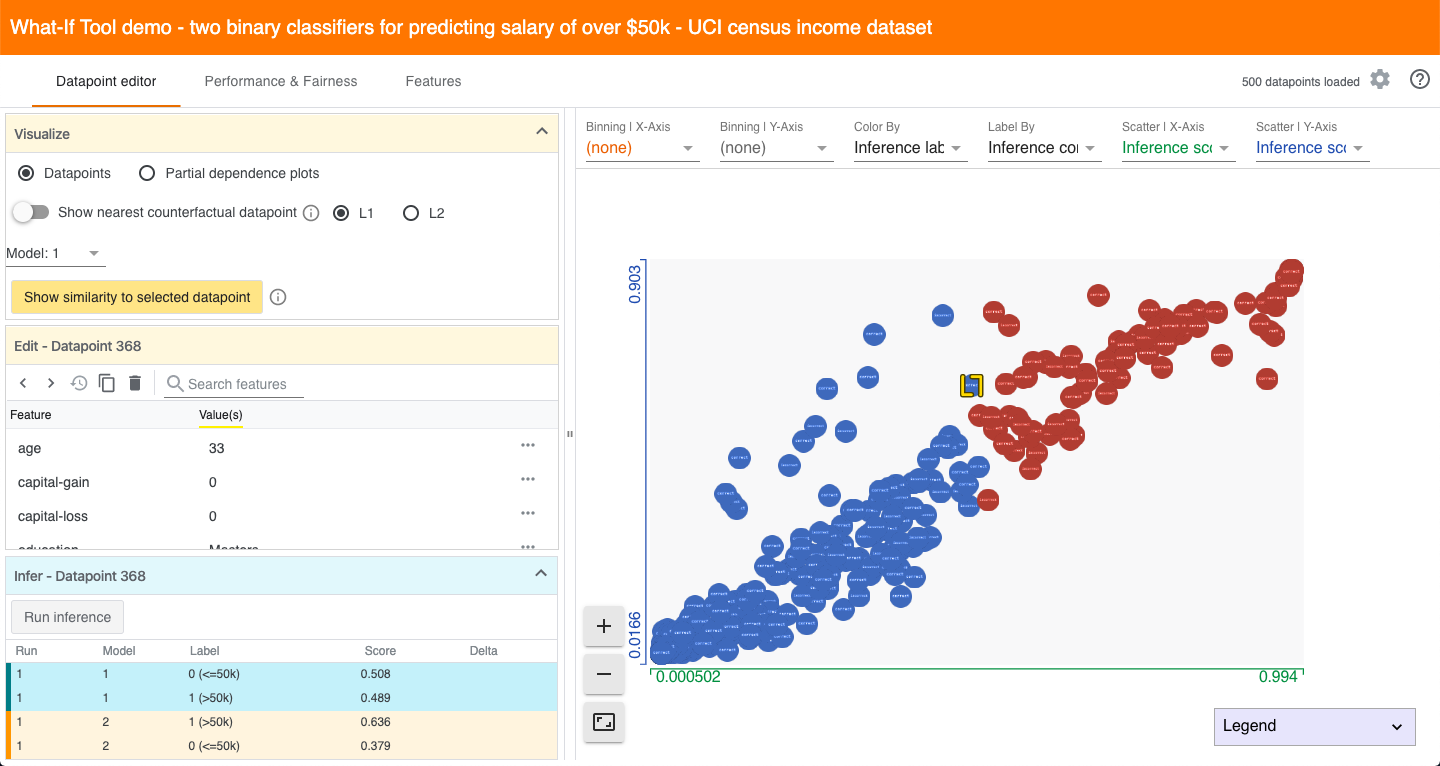The image size is (1440, 766).
Task: Reset the scatter plot view
Action: point(604,722)
